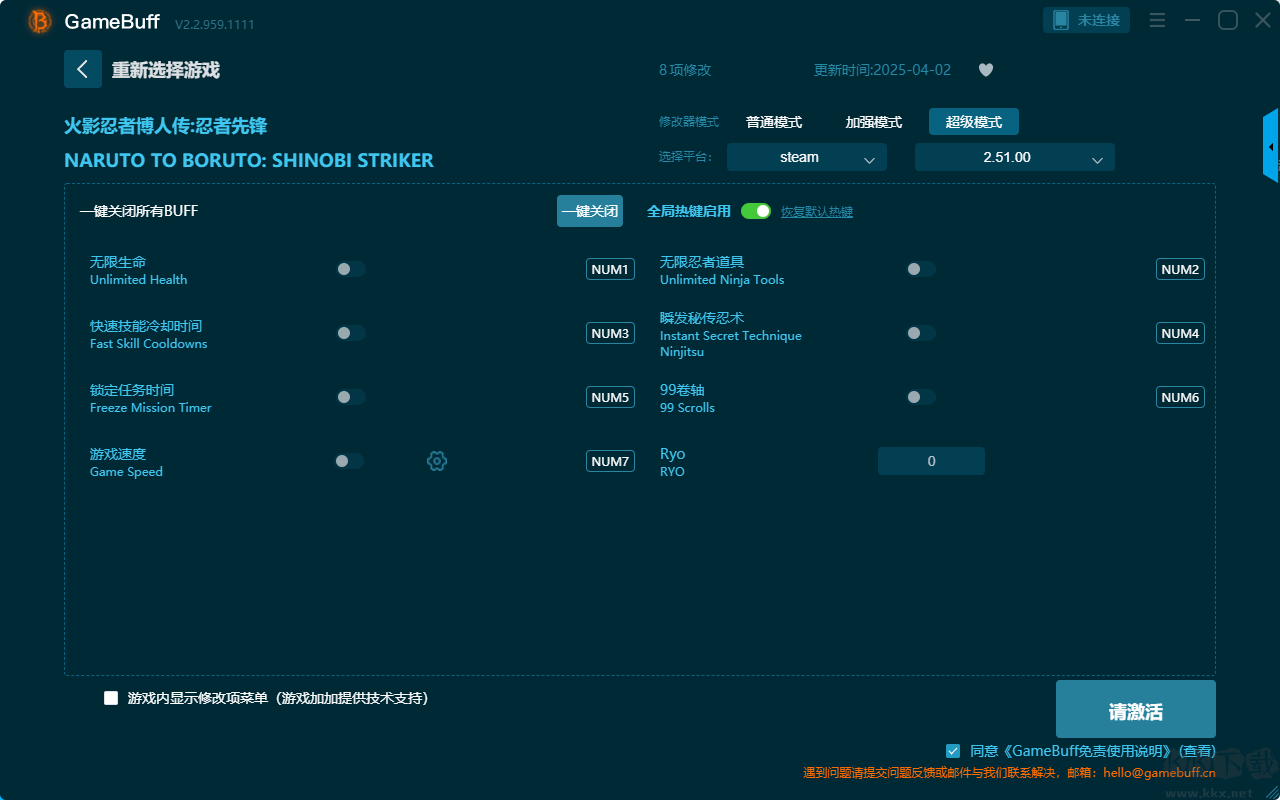Image resolution: width=1280 pixels, height=800 pixels.
Task: Click the NUM1 hotkey box
Action: tap(610, 269)
